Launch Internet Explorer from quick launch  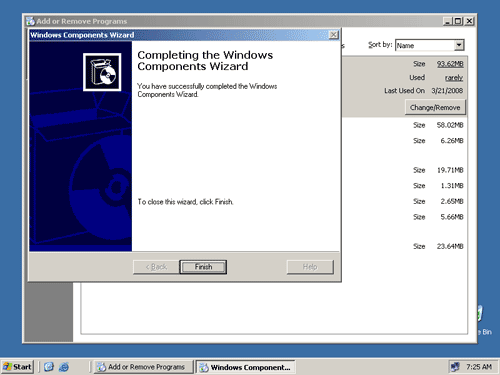coord(64,367)
